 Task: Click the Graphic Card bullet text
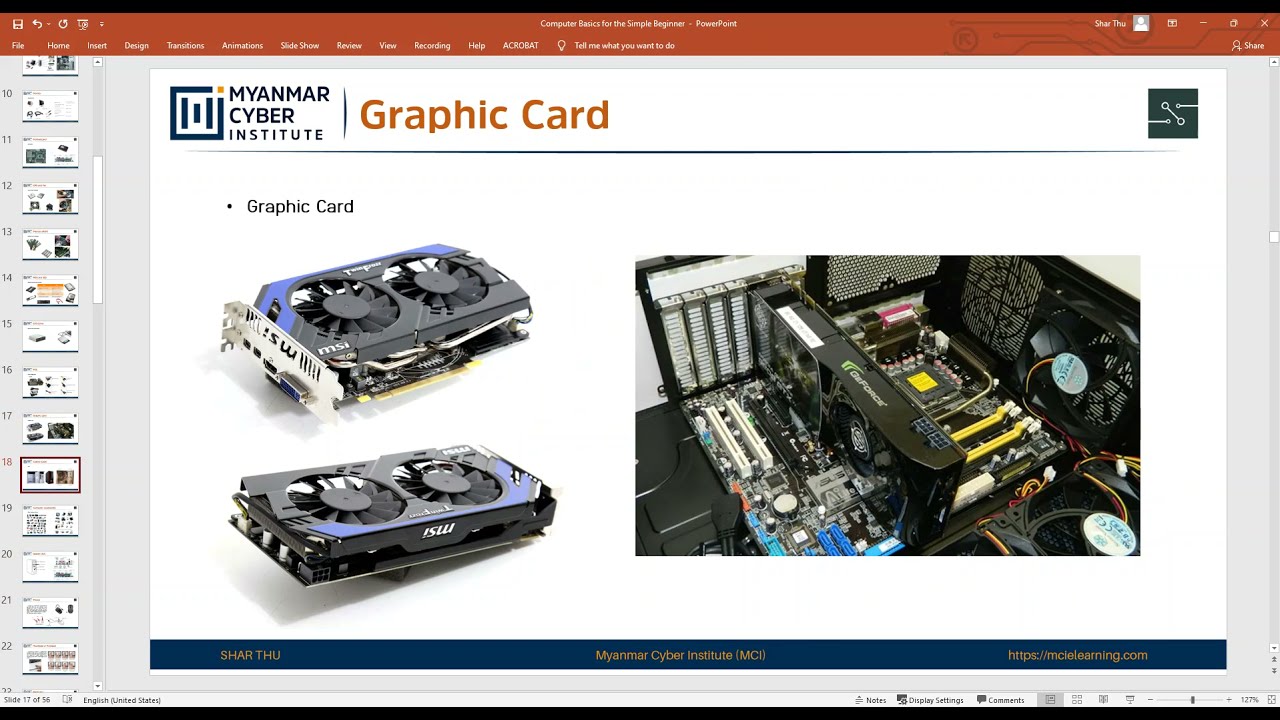[x=300, y=206]
